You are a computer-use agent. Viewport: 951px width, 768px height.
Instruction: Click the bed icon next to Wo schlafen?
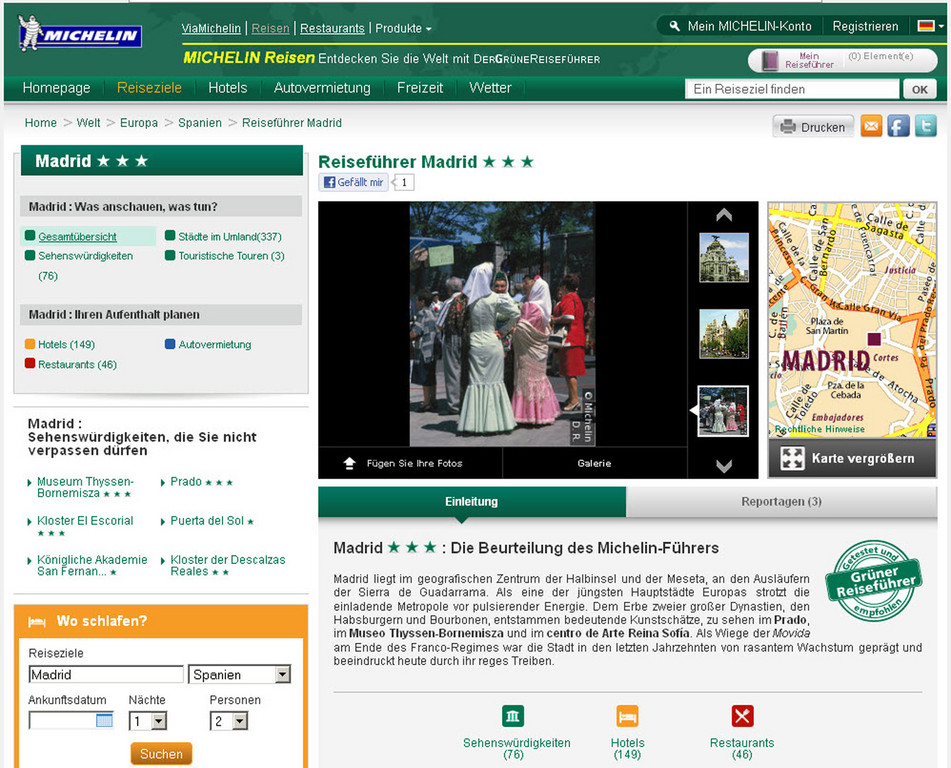click(x=37, y=622)
